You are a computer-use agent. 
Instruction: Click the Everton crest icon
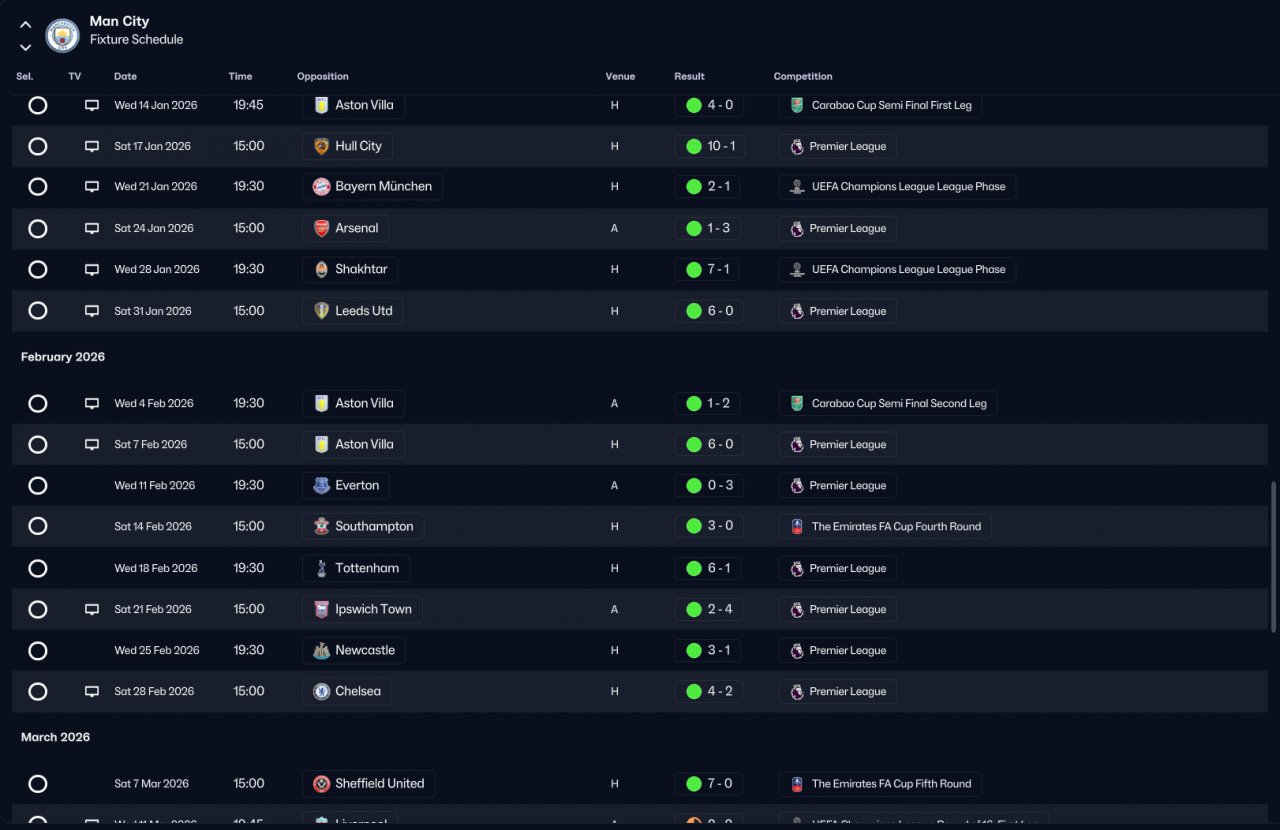(321, 485)
